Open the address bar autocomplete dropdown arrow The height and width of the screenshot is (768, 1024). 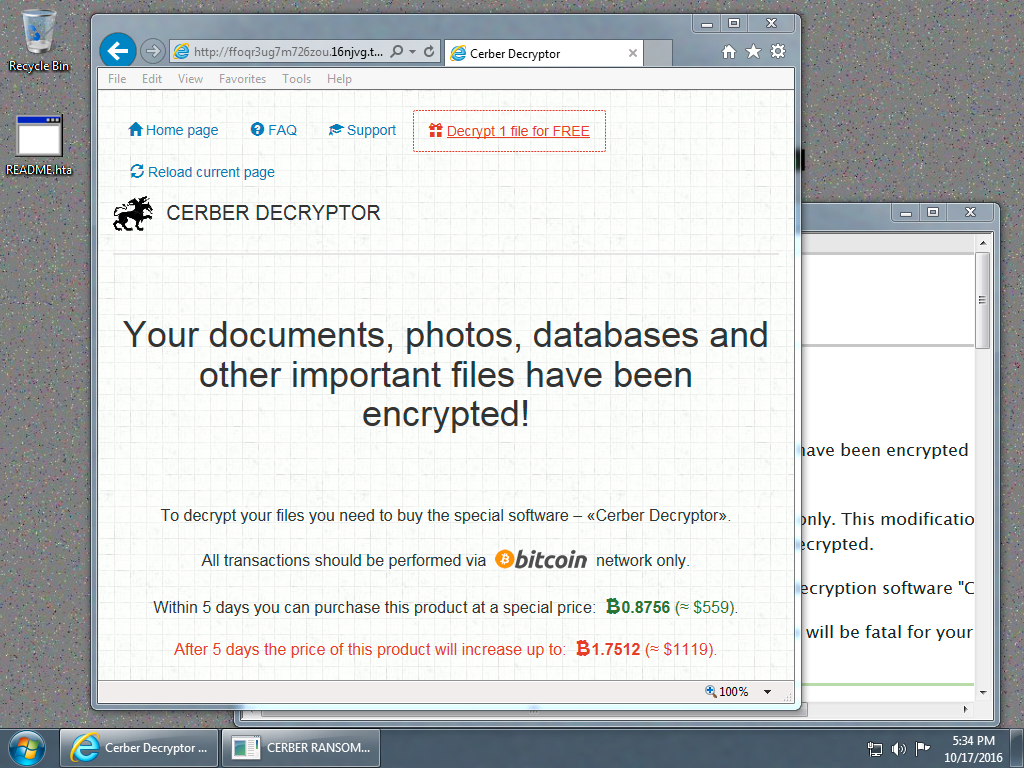(x=413, y=52)
